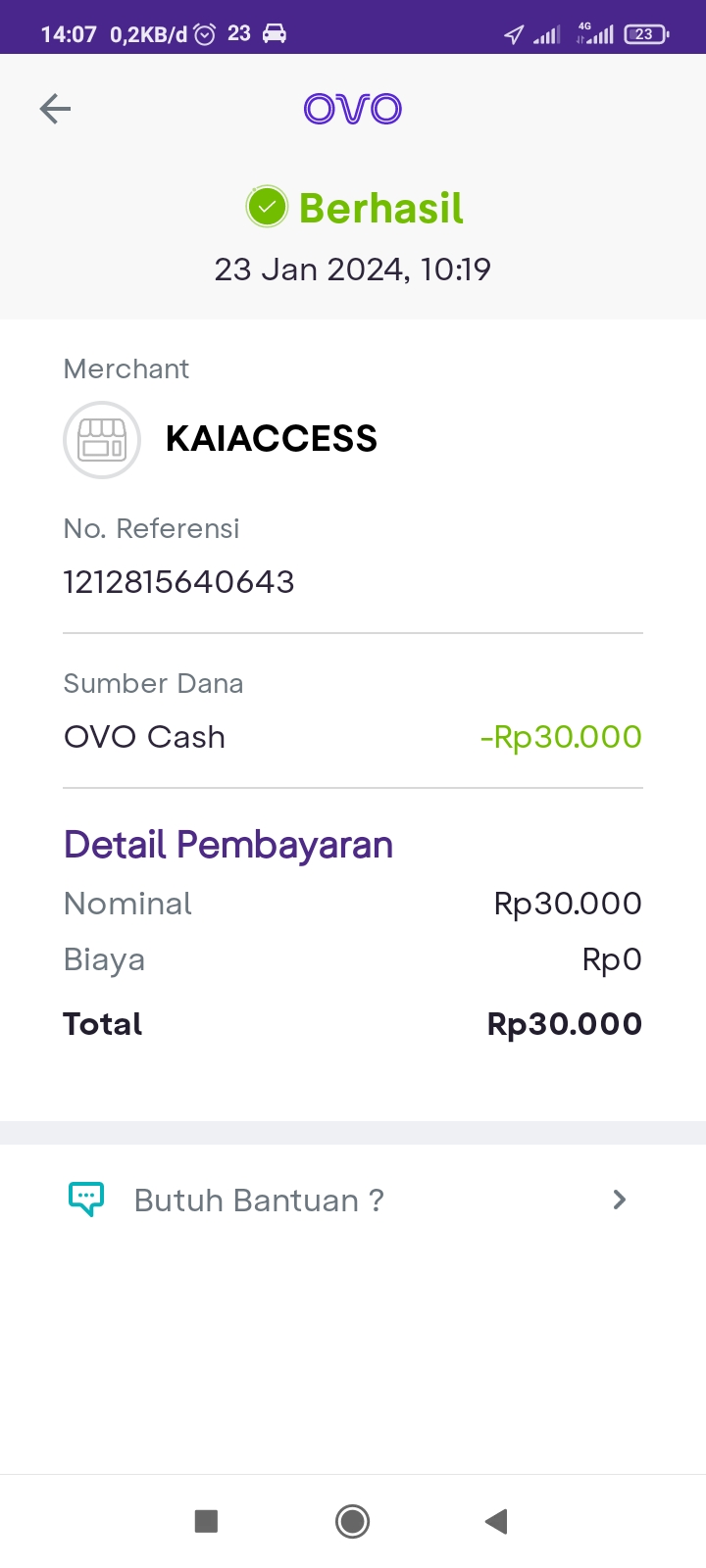The image size is (706, 1568).
Task: Tap the green success checkmark icon
Action: click(x=267, y=207)
